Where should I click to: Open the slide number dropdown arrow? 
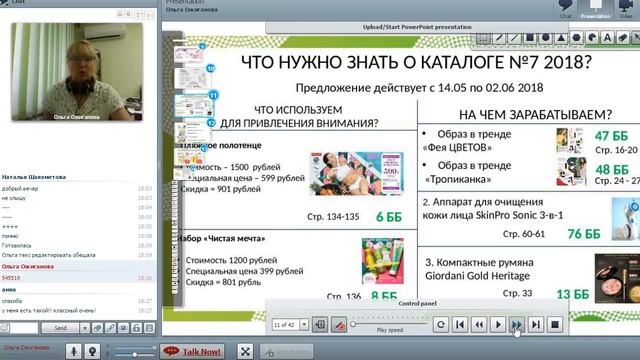tap(304, 324)
